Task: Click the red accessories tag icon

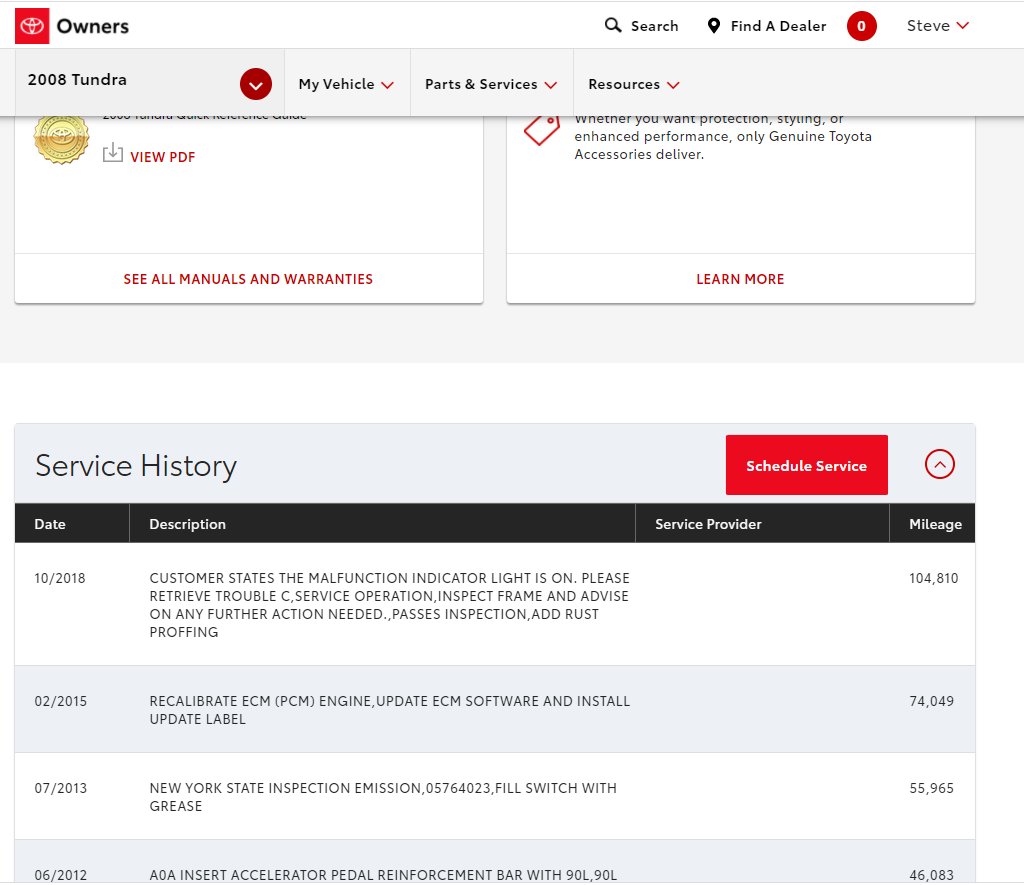Action: pos(541,130)
